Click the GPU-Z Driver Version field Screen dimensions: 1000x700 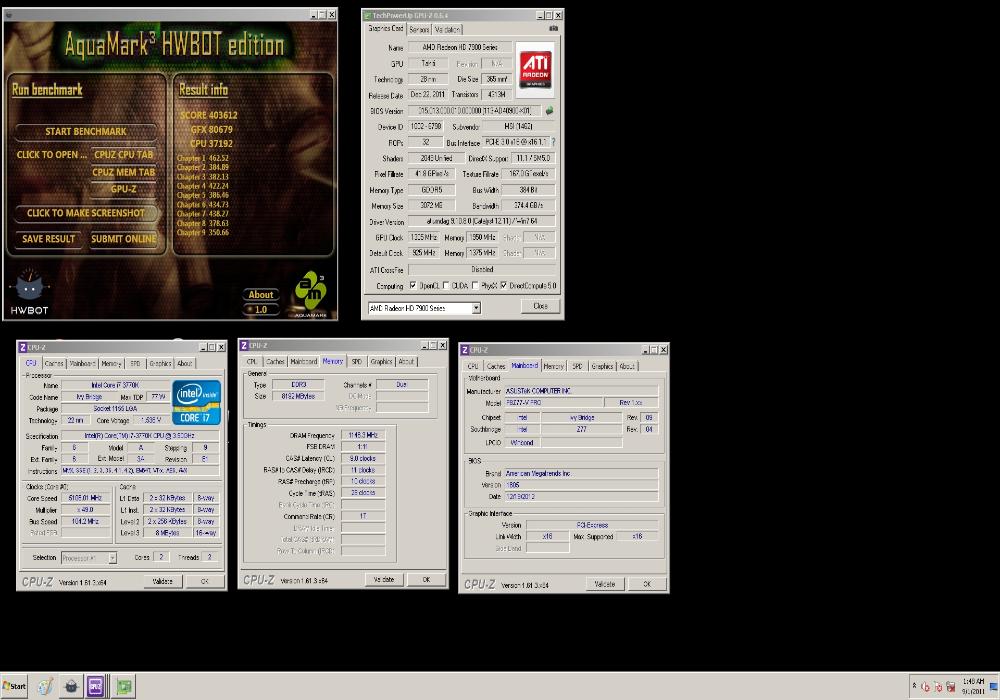tap(482, 221)
